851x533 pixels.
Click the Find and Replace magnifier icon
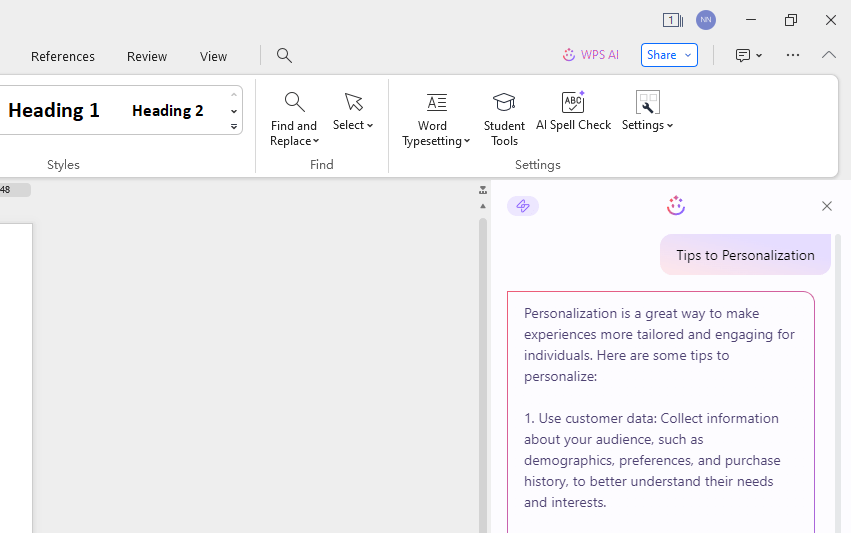click(294, 102)
